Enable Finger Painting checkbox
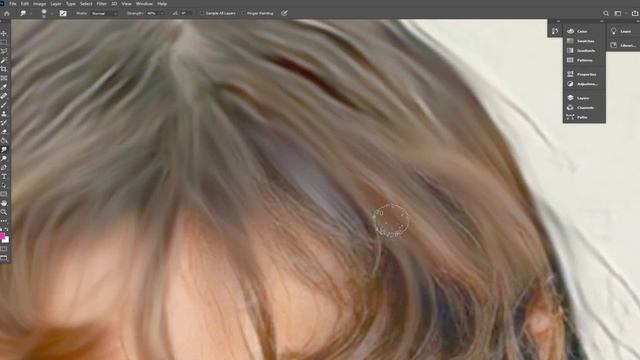This screenshot has height=360, width=640. coord(243,13)
